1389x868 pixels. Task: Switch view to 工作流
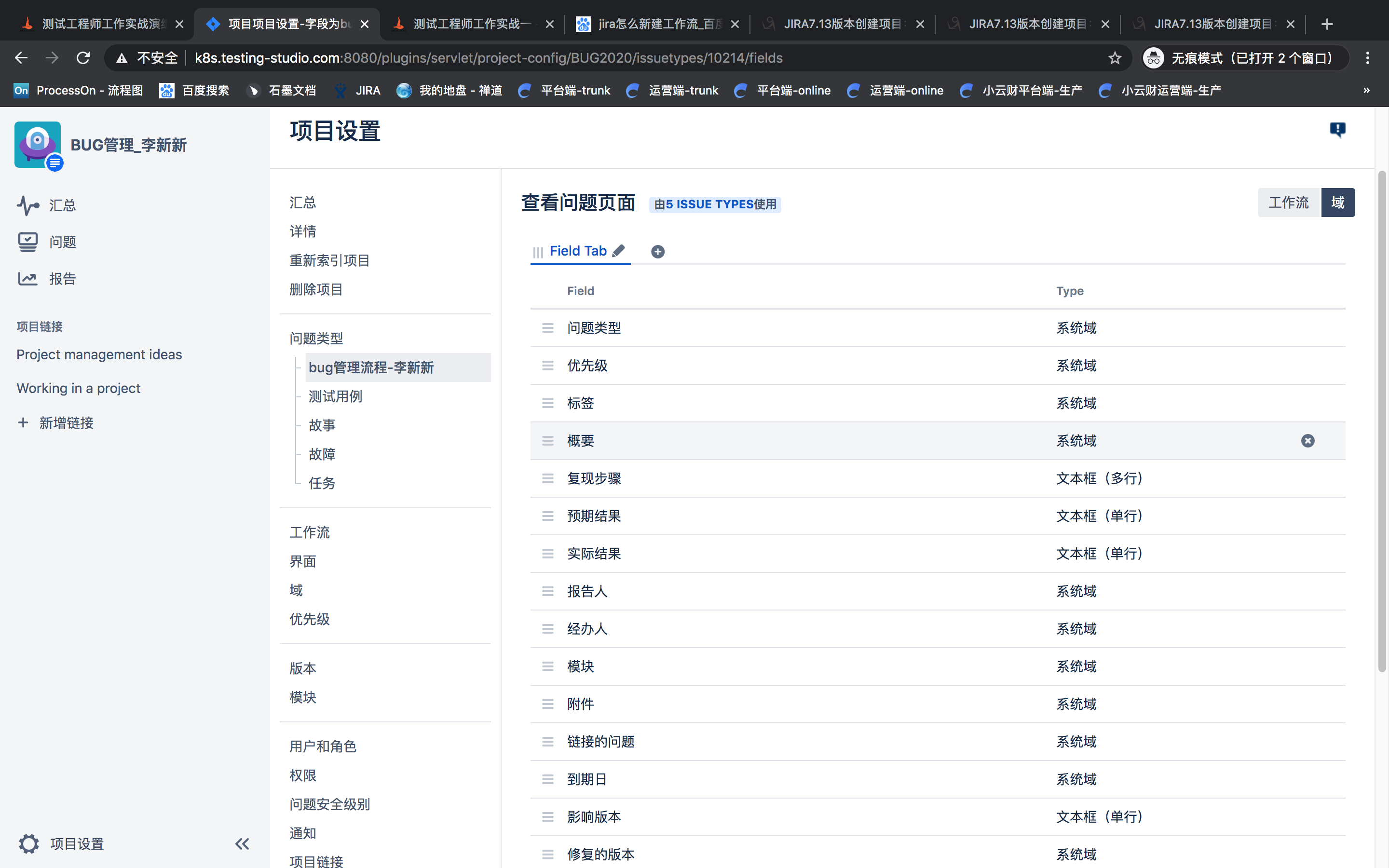(1289, 203)
